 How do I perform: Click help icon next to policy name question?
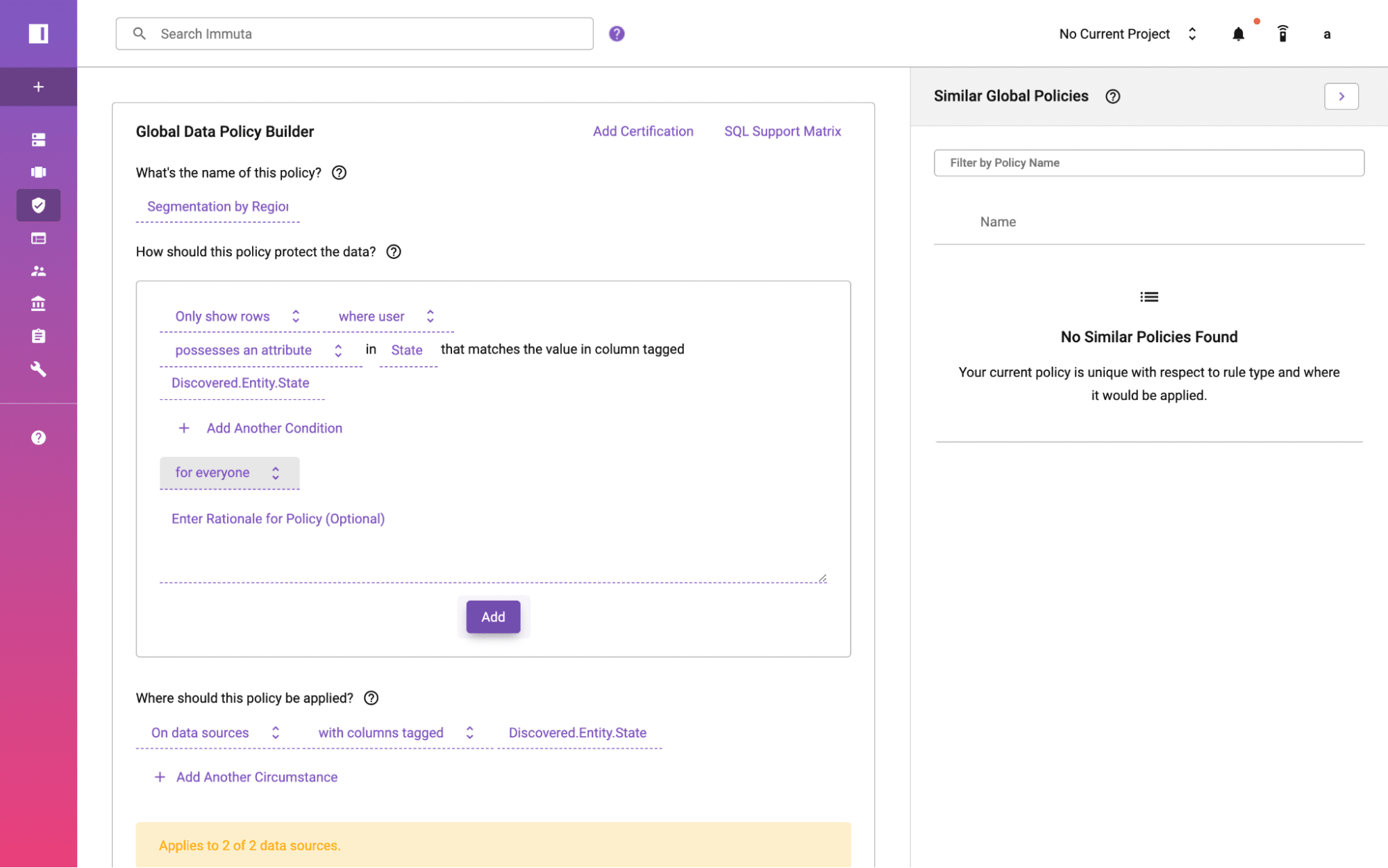click(339, 173)
